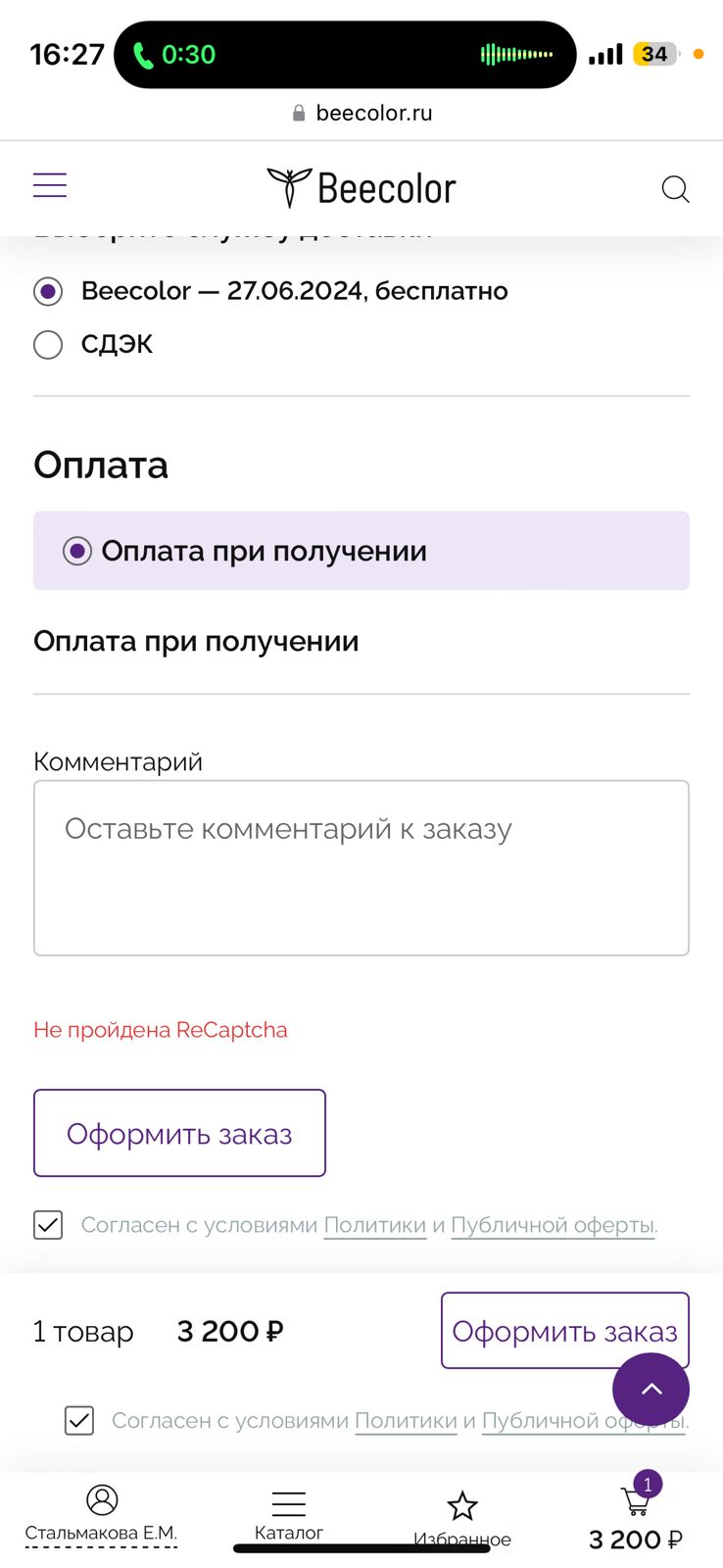
Task: Open the Публичной оферты link under the form
Action: 553,1225
